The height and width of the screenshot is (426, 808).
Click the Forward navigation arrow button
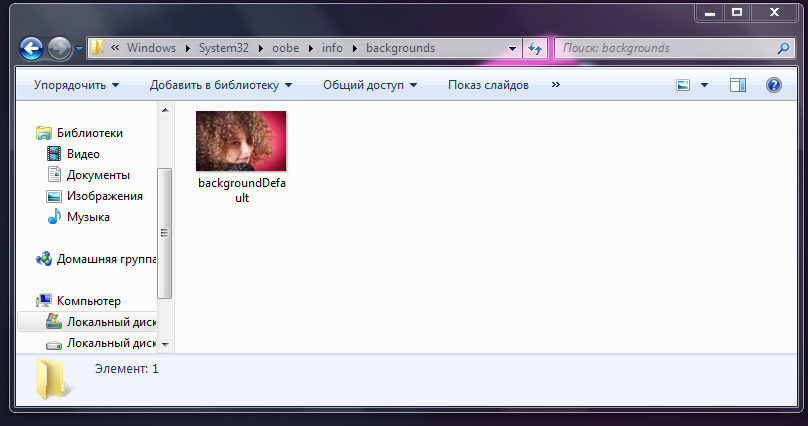point(59,49)
